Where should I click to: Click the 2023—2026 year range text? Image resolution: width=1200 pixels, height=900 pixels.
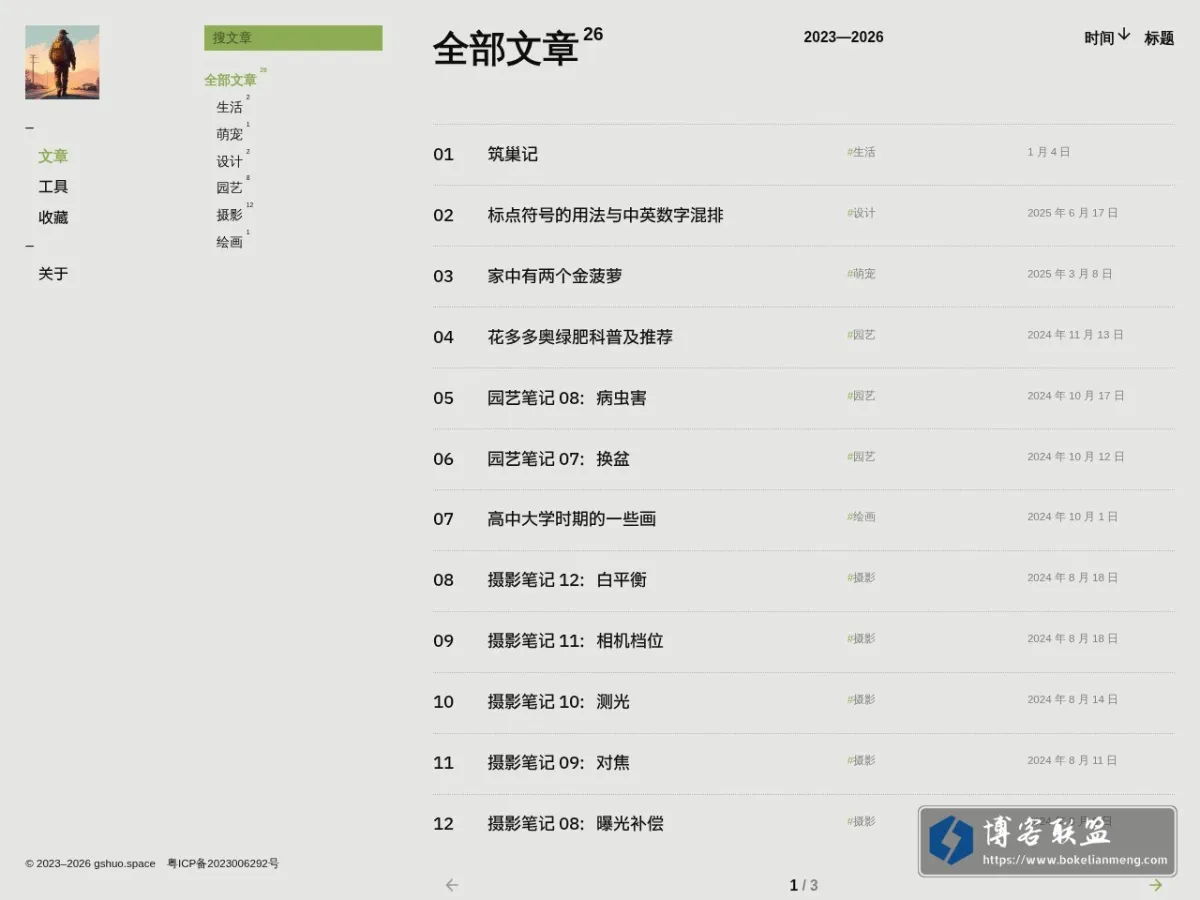click(x=844, y=37)
